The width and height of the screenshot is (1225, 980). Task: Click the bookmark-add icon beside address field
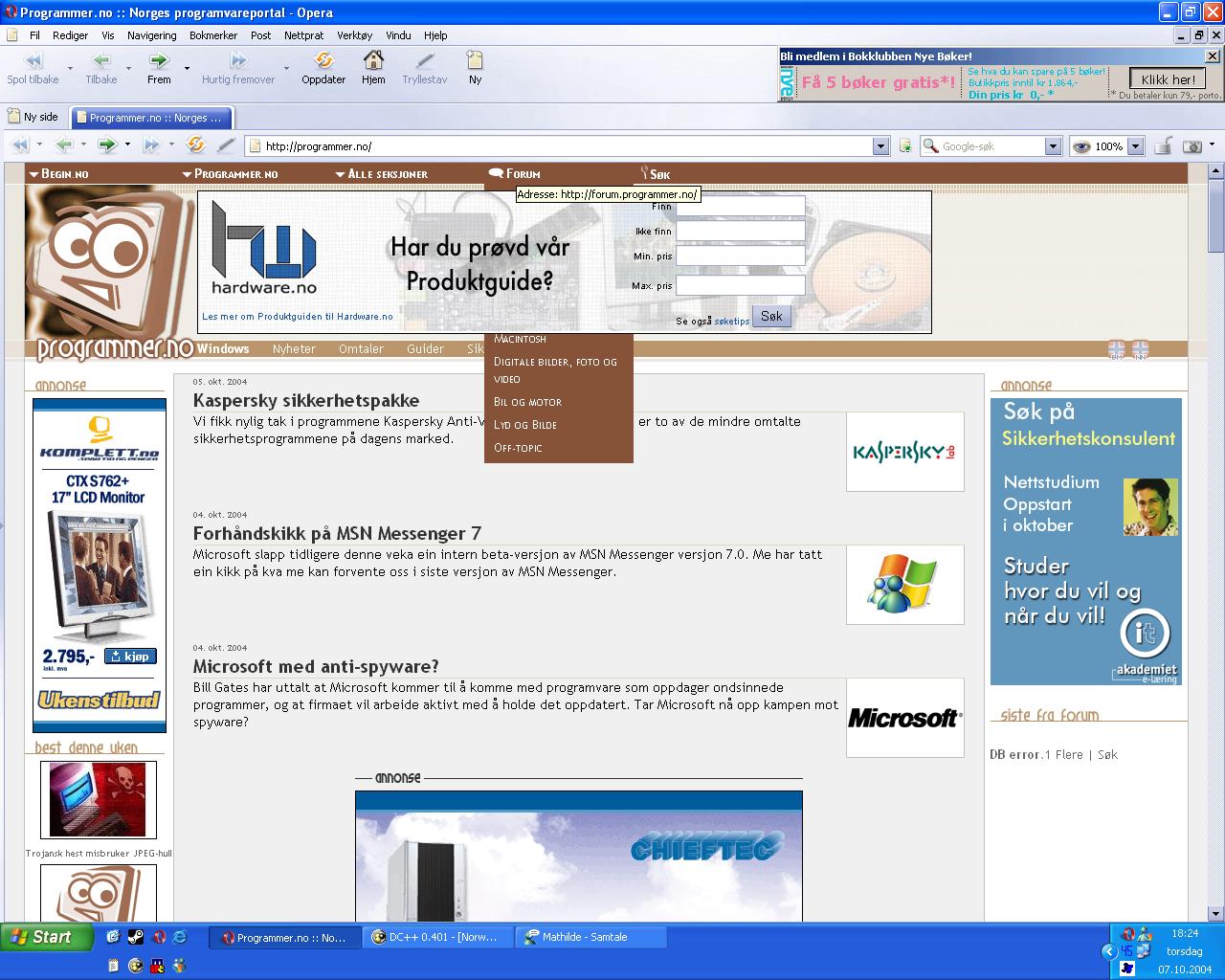coord(905,145)
